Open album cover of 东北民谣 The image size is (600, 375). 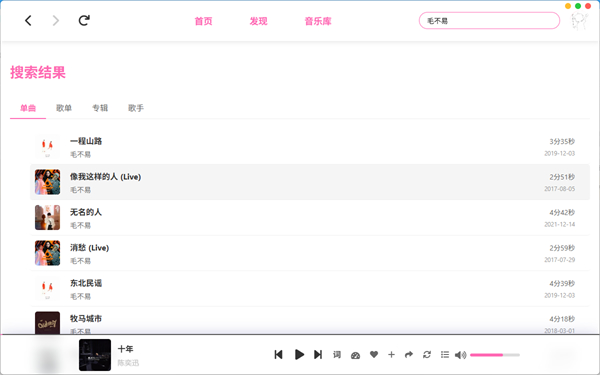pyautogui.click(x=47, y=289)
